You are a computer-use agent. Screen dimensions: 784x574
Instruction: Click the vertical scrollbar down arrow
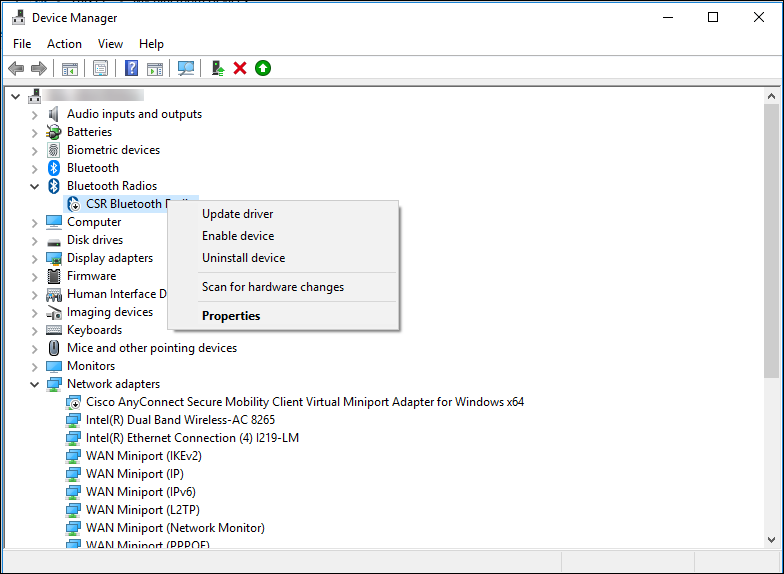771,539
